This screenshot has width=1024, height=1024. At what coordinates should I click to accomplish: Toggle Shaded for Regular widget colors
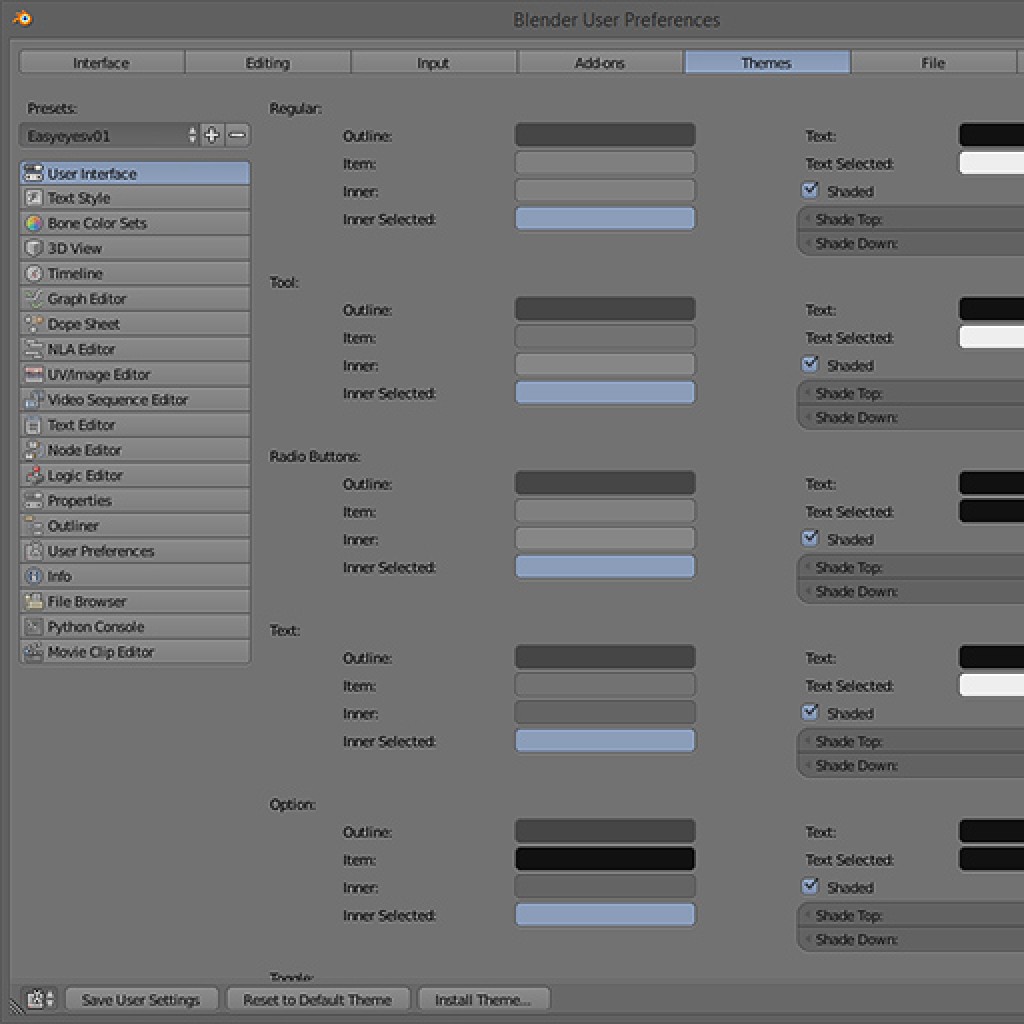click(x=810, y=190)
